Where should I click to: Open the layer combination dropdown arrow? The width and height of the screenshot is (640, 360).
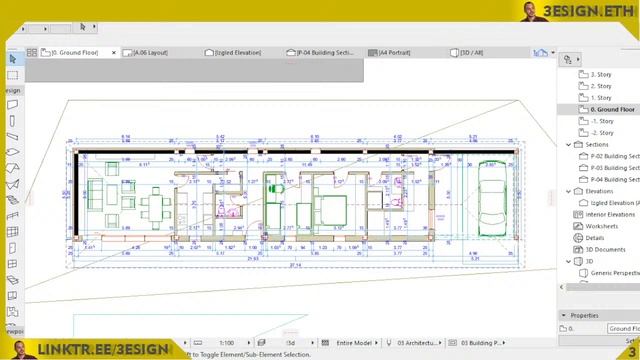tap(312, 343)
